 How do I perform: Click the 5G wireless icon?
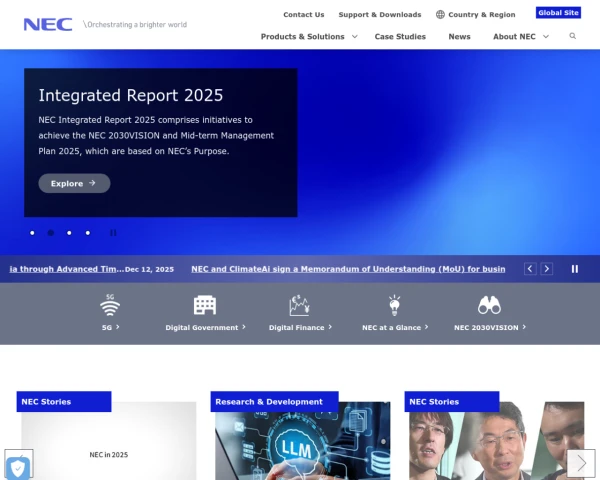pyautogui.click(x=110, y=304)
